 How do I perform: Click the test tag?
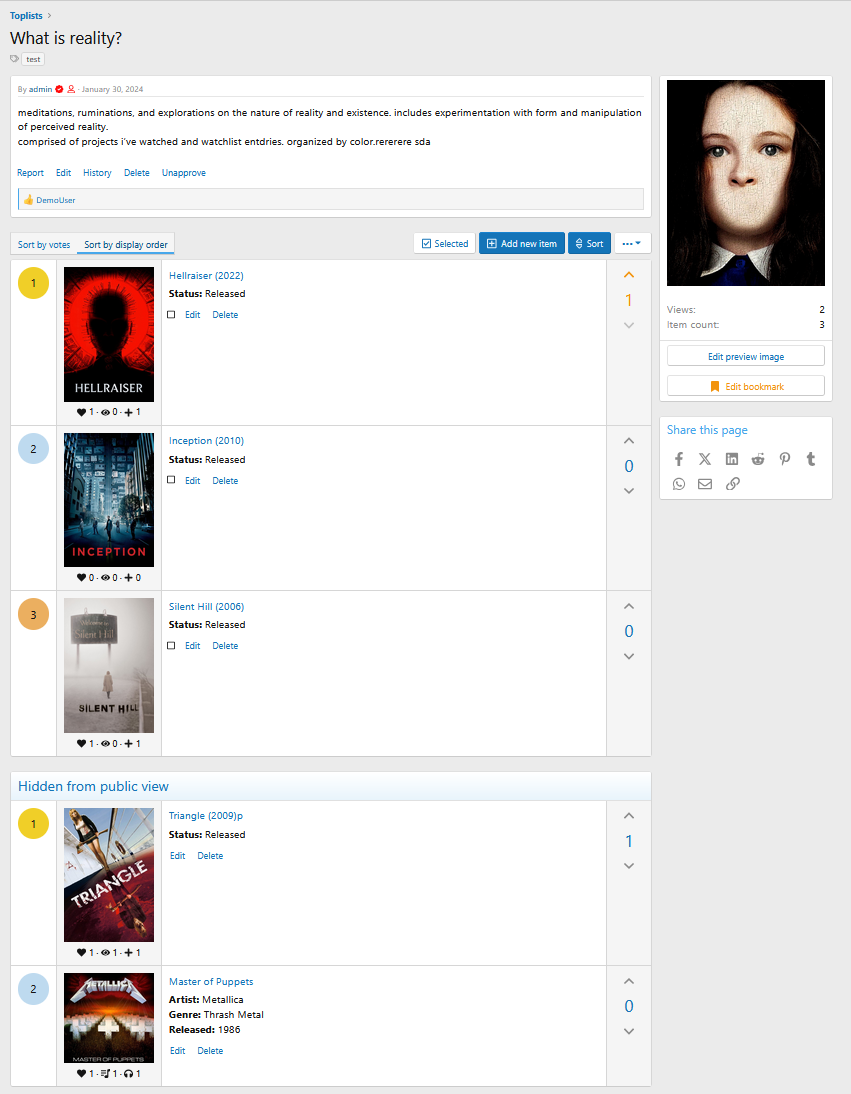(x=33, y=59)
